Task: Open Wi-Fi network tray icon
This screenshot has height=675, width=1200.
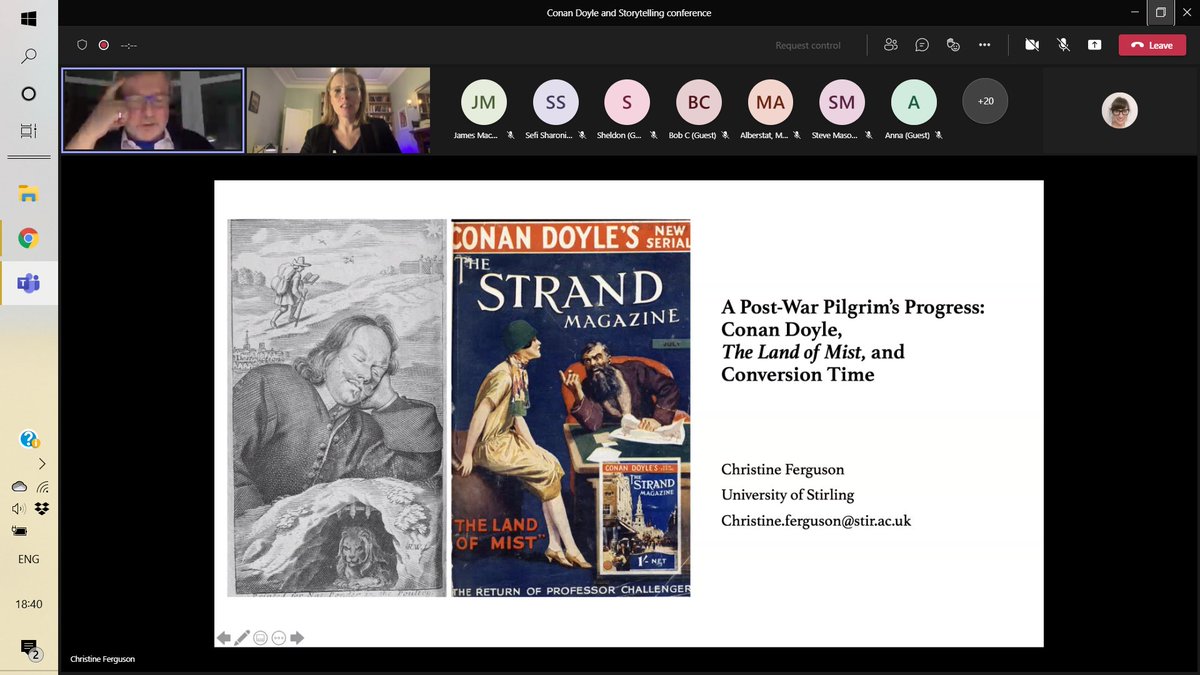Action: [x=42, y=486]
